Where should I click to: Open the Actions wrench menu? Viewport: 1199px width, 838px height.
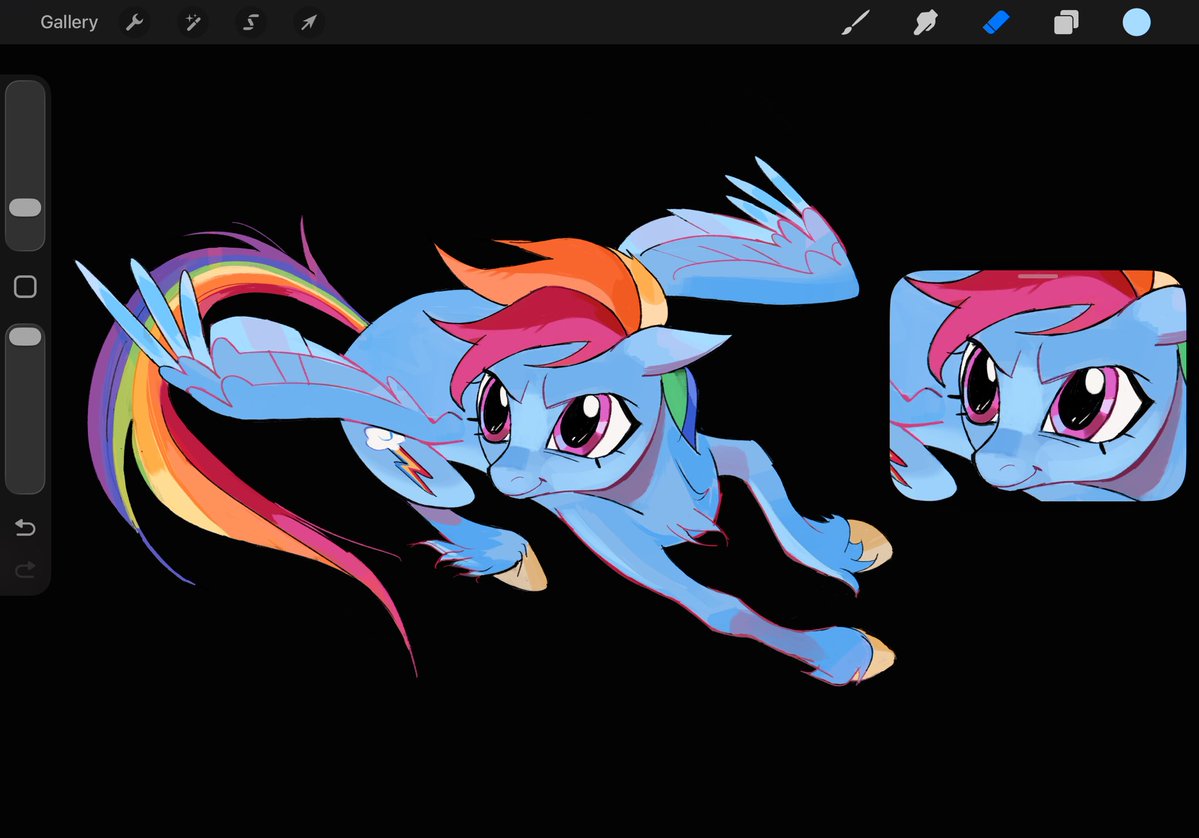click(x=135, y=22)
